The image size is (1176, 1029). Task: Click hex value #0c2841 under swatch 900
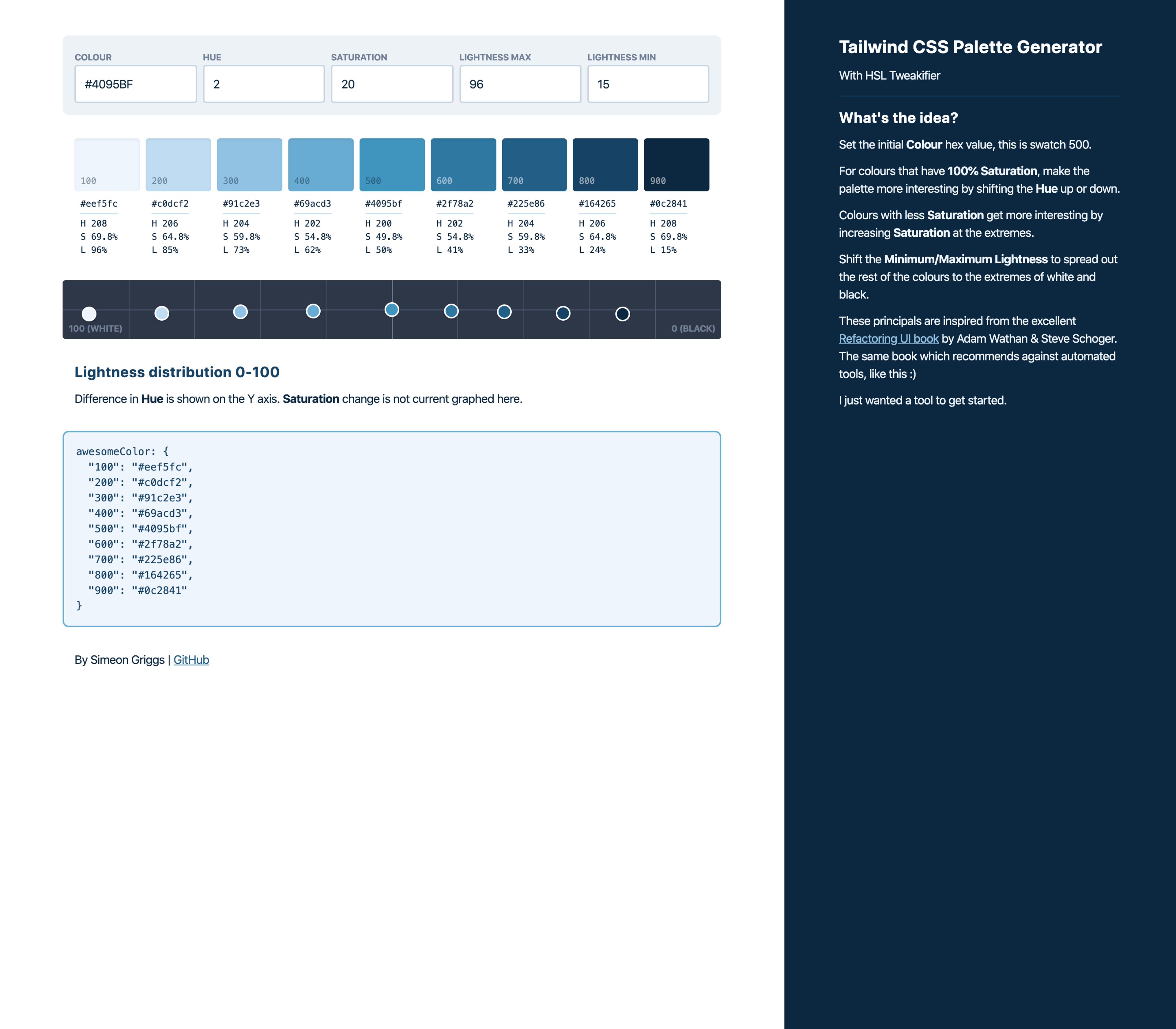click(668, 204)
